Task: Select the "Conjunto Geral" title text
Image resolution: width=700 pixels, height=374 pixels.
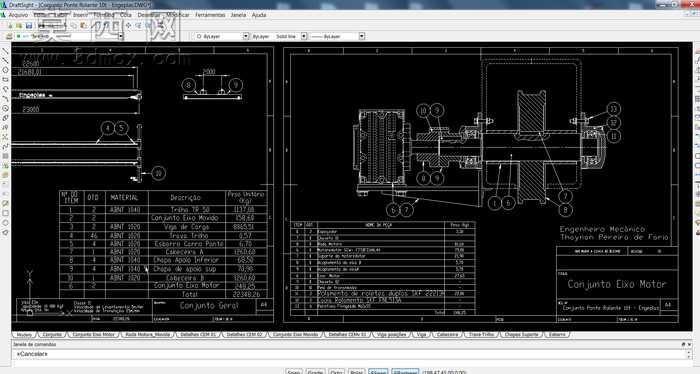Action: coord(209,306)
